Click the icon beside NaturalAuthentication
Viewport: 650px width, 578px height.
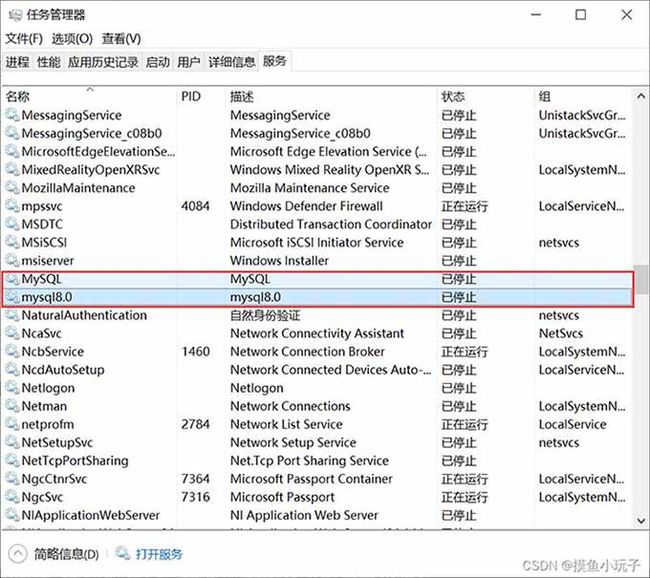pyautogui.click(x=12, y=315)
